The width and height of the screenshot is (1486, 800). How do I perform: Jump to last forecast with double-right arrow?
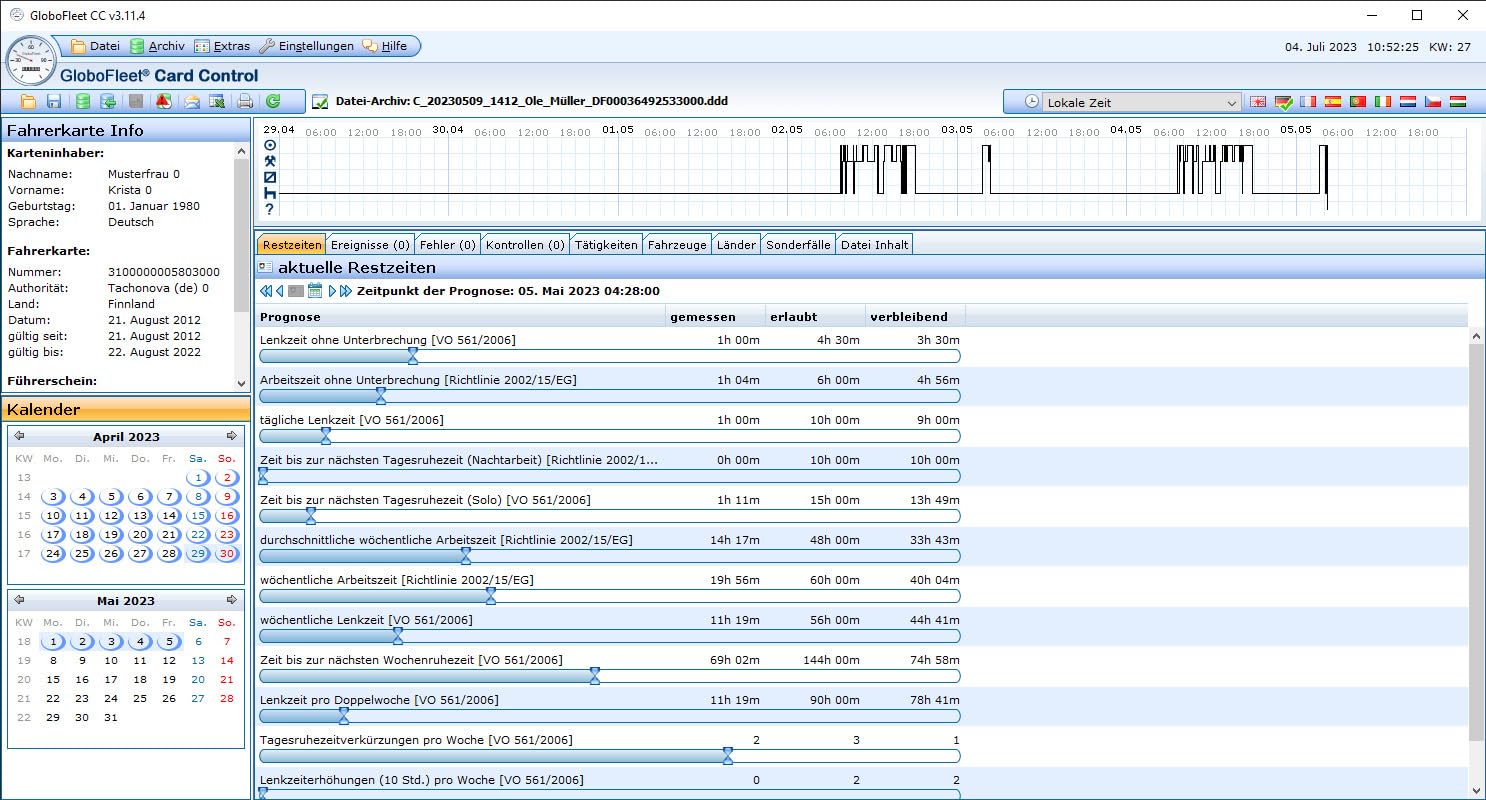pos(346,291)
